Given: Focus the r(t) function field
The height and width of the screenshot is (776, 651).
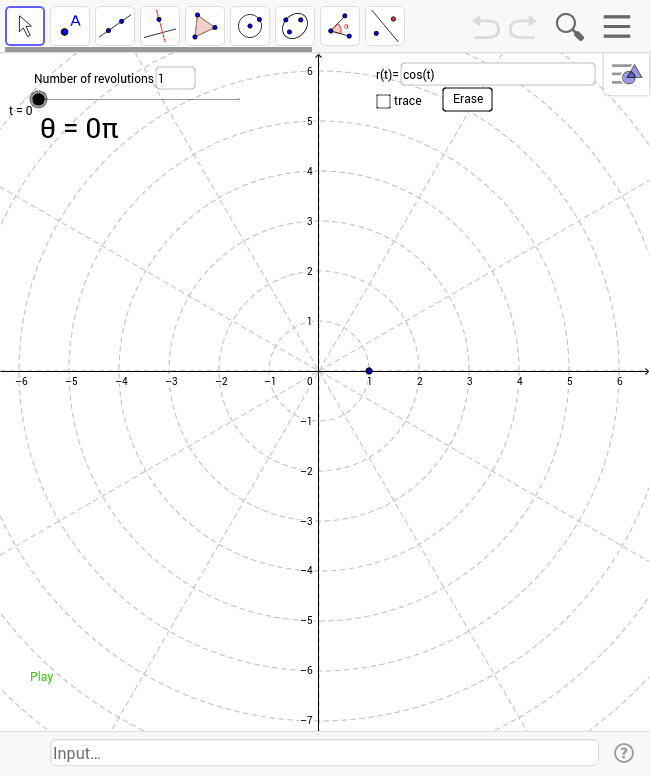Looking at the screenshot, I should point(498,74).
